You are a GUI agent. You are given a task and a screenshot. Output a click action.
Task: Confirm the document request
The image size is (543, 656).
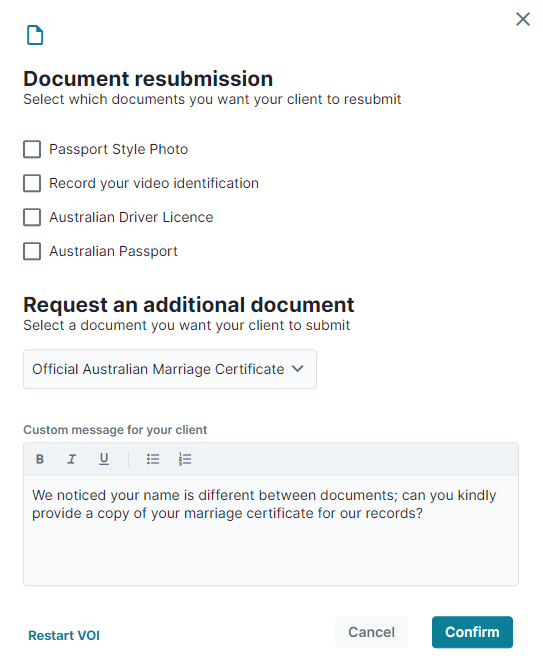[472, 632]
